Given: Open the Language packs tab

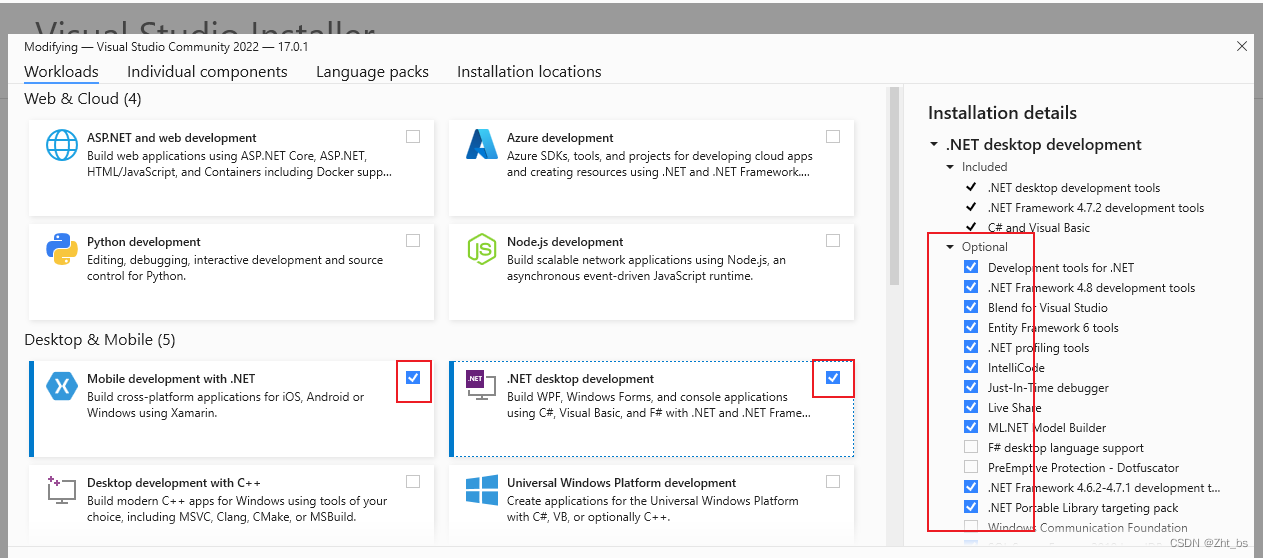Looking at the screenshot, I should 372,72.
